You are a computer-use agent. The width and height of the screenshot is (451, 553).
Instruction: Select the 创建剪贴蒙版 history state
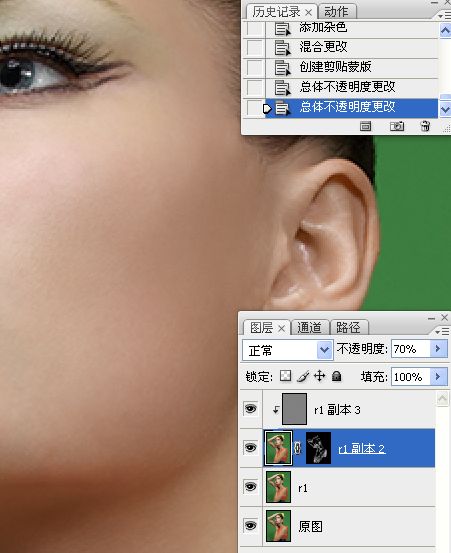point(351,68)
